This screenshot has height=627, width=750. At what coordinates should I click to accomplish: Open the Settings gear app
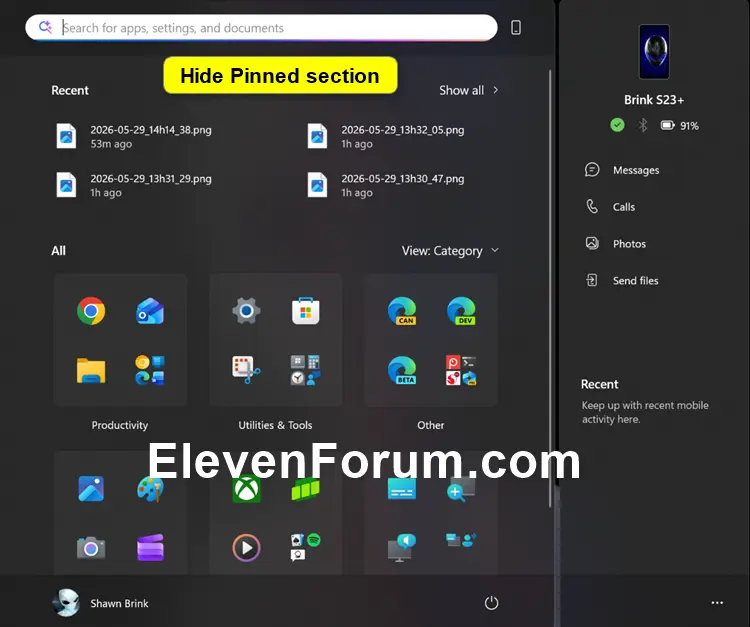pyautogui.click(x=246, y=311)
